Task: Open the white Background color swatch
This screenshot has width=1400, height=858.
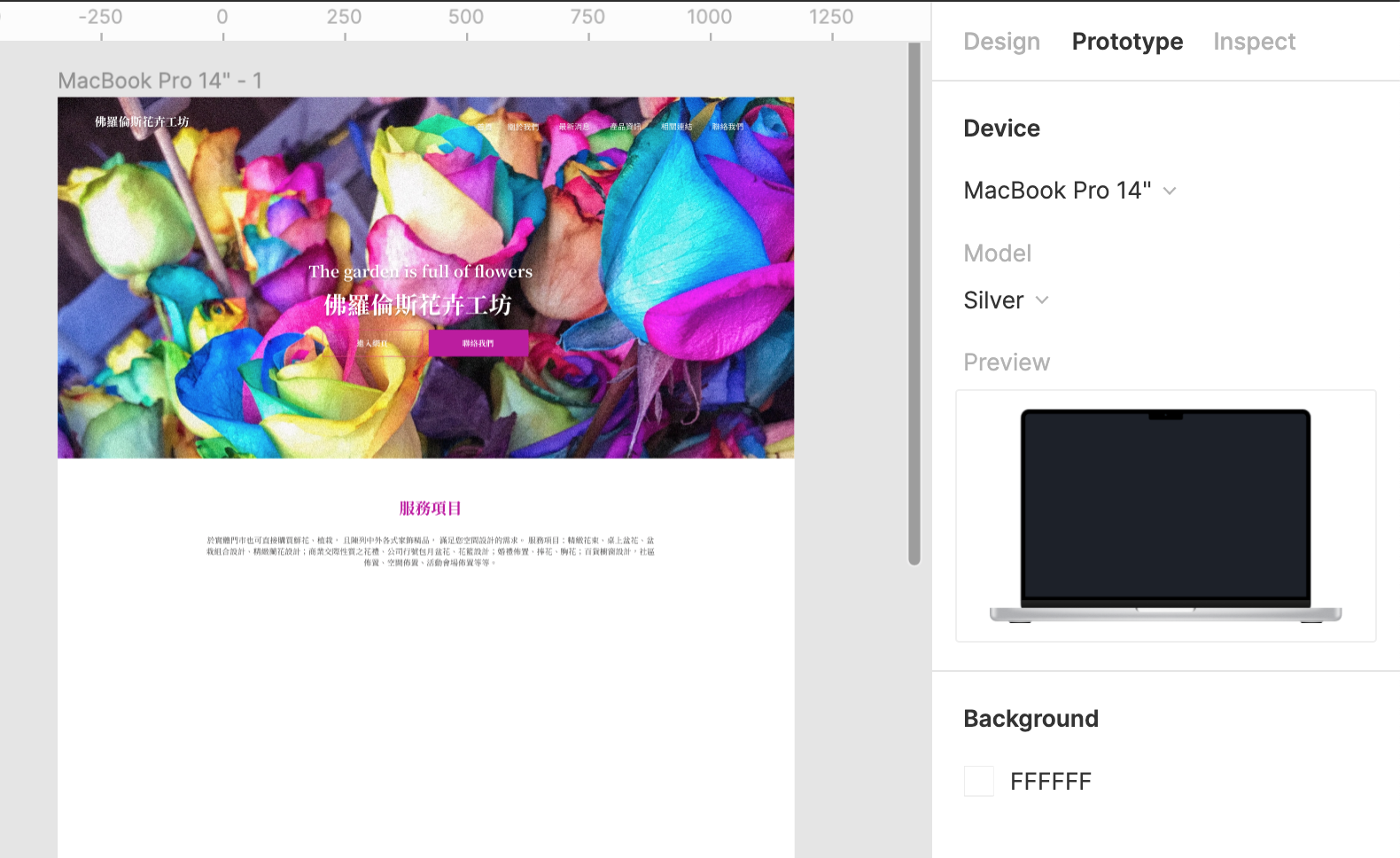Action: click(978, 781)
